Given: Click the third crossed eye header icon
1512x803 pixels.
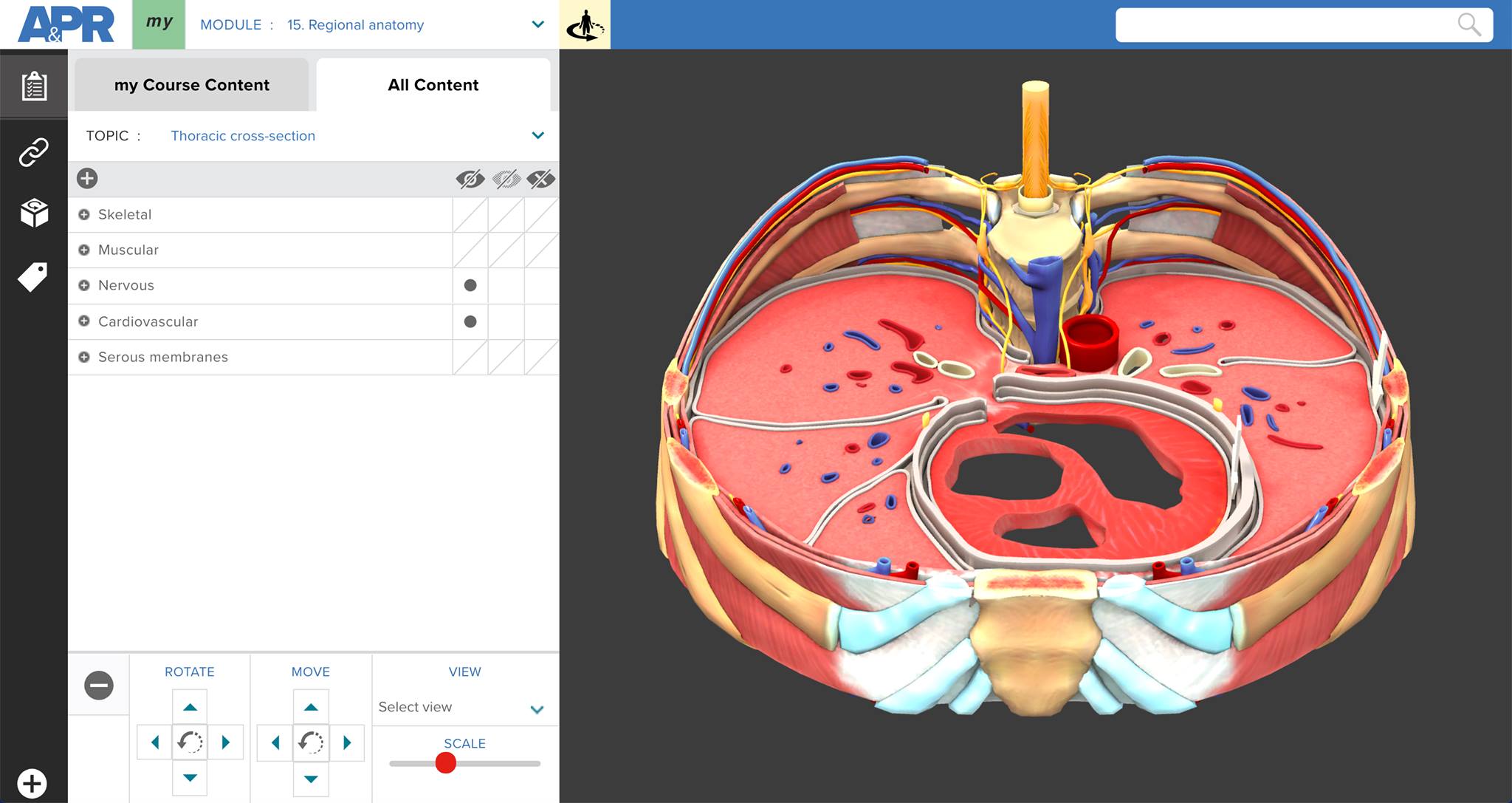Looking at the screenshot, I should click(x=541, y=179).
